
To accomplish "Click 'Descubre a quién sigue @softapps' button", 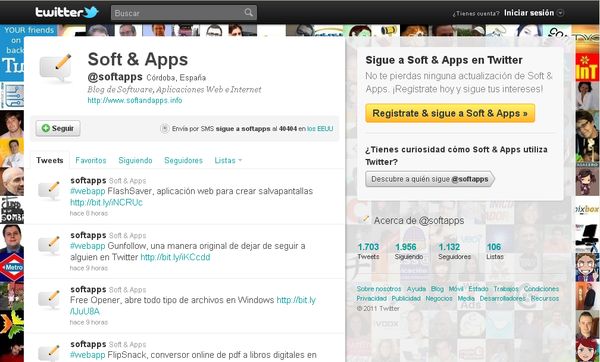I will pyautogui.click(x=430, y=179).
